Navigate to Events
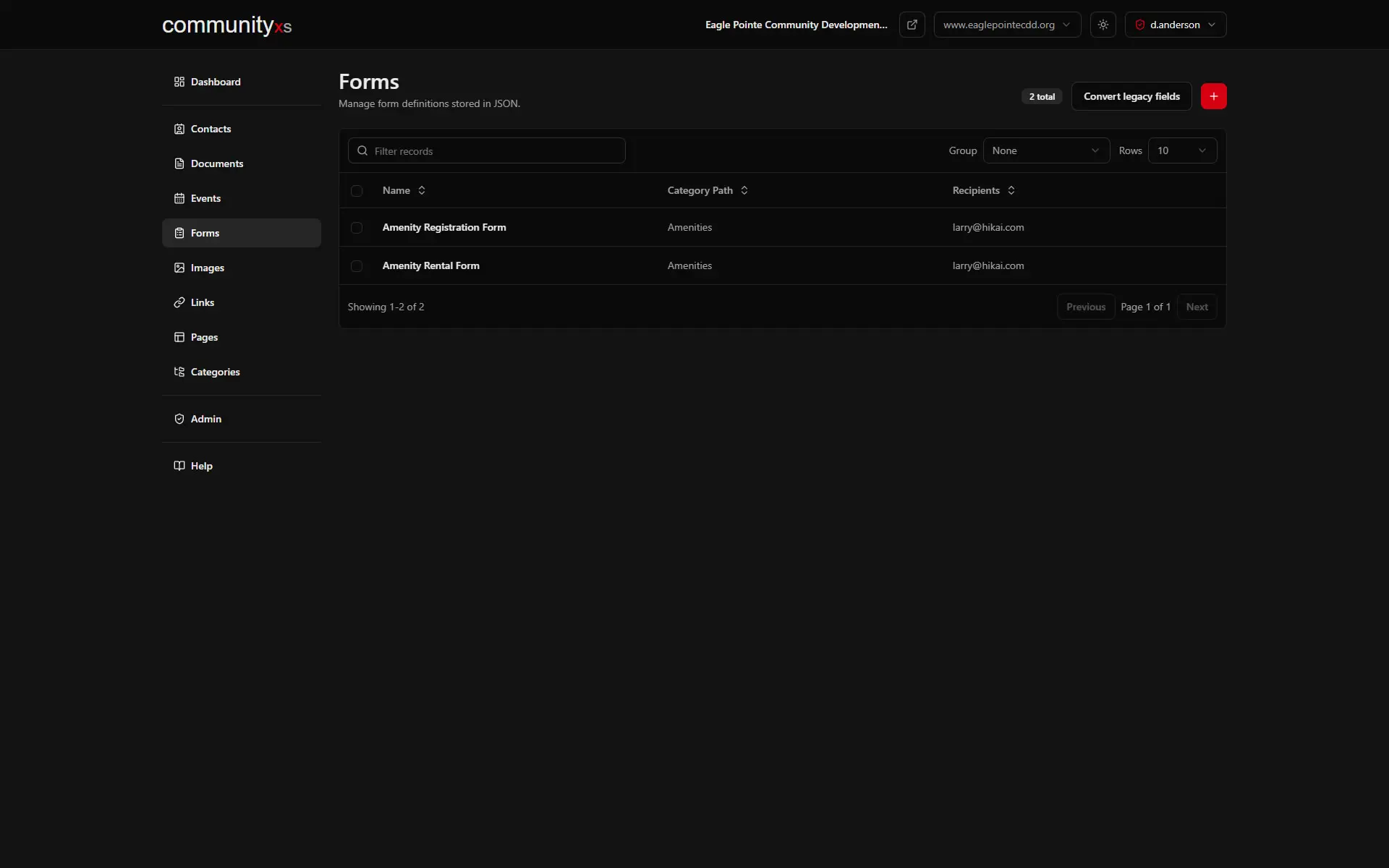 coord(242,198)
